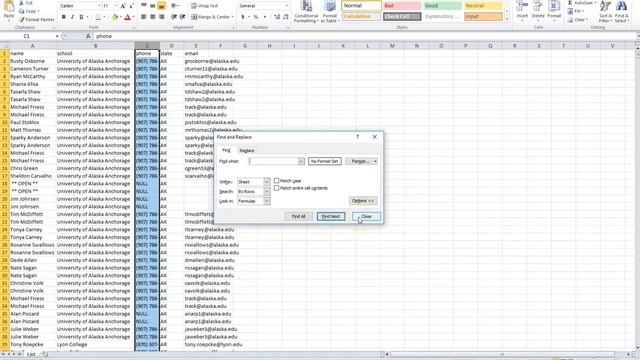Toggle Wrap Text
Image resolution: width=640 pixels, height=360 pixels.
(x=204, y=6)
